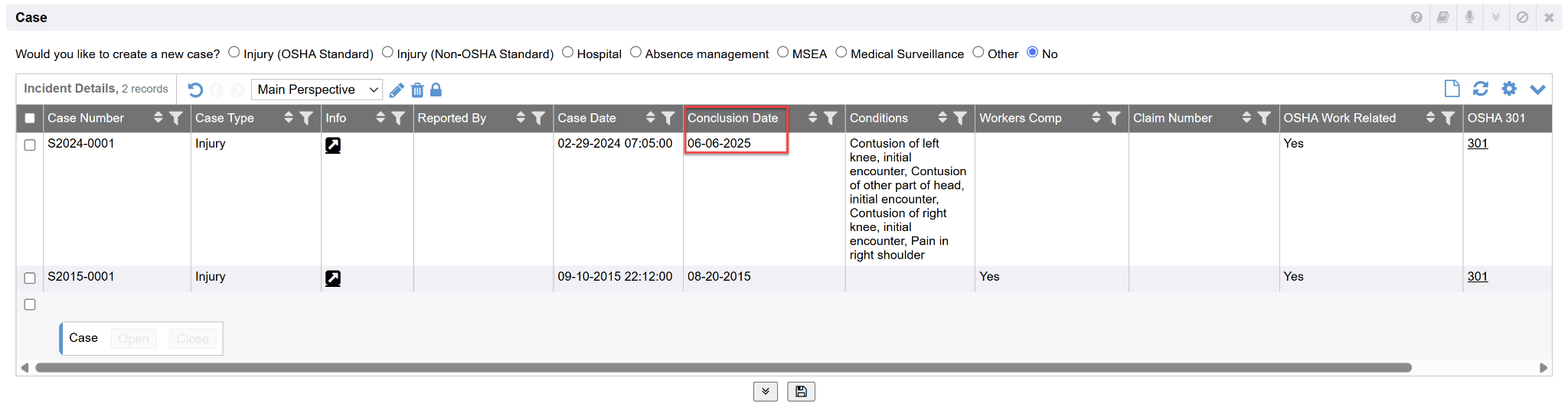This screenshot has height=407, width=1568.
Task: Open grid settings gear icon
Action: point(1509,89)
